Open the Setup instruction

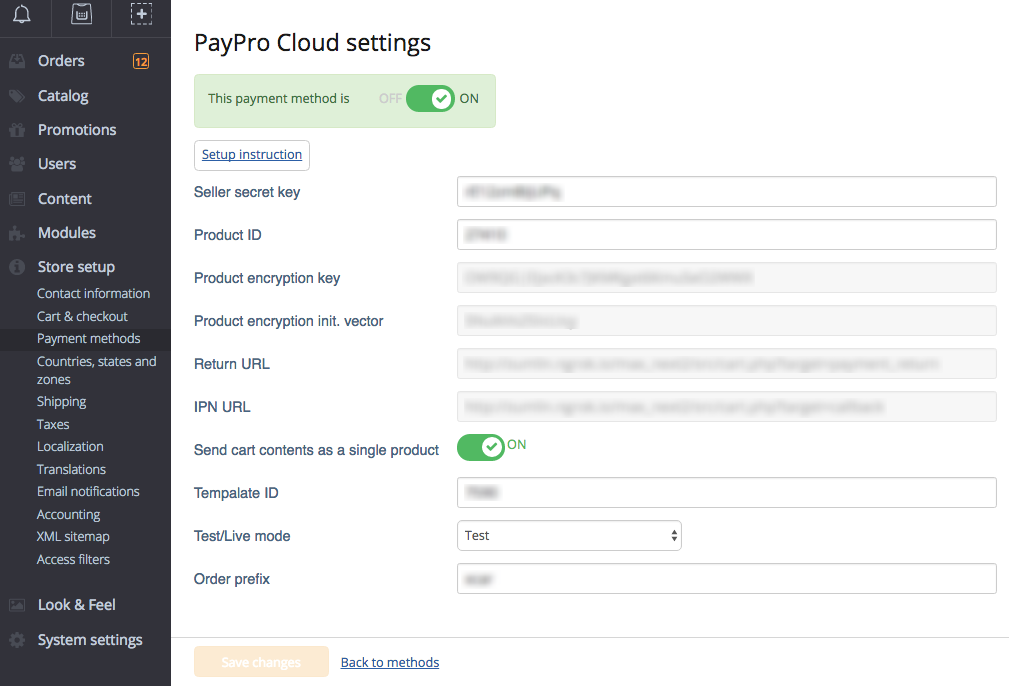pyautogui.click(x=251, y=155)
